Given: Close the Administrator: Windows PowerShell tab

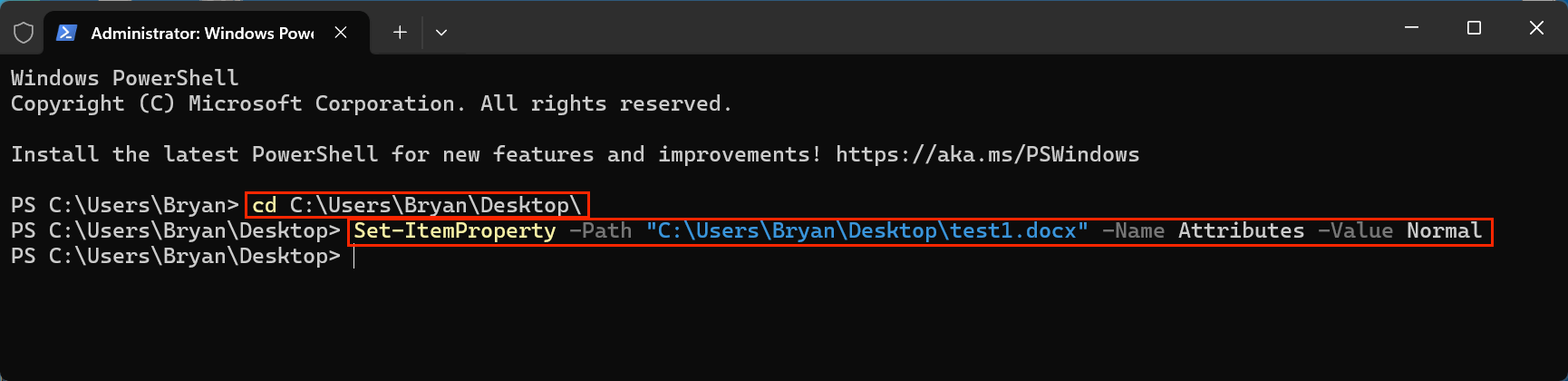Looking at the screenshot, I should click(341, 33).
